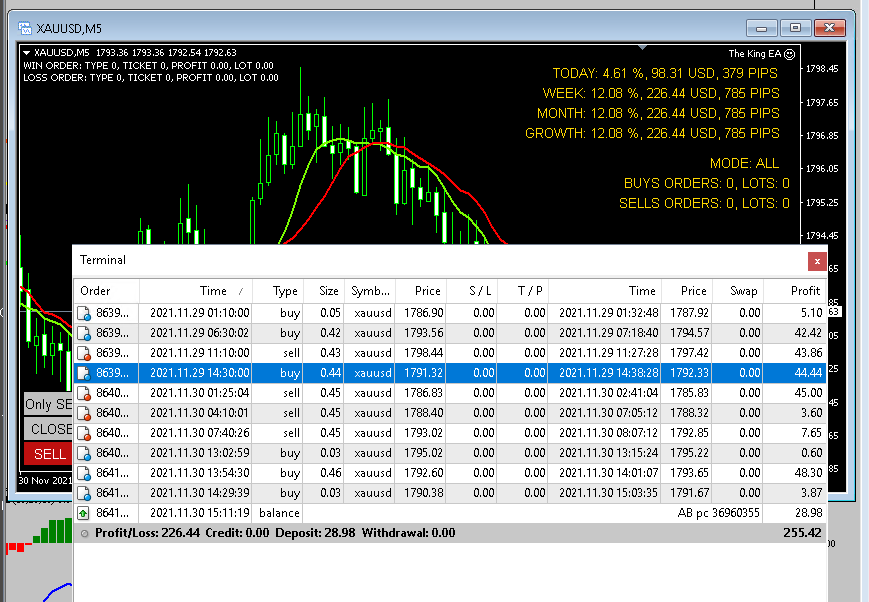Image resolution: width=869 pixels, height=602 pixels.
Task: Click the Only SE button on chart
Action: 48,404
